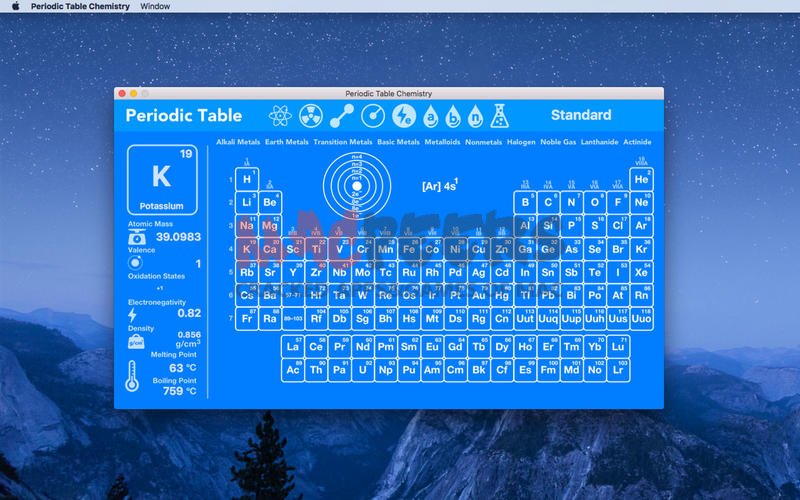Screen dimensions: 800x500
Task: Filter by Halogen category
Action: (x=521, y=142)
